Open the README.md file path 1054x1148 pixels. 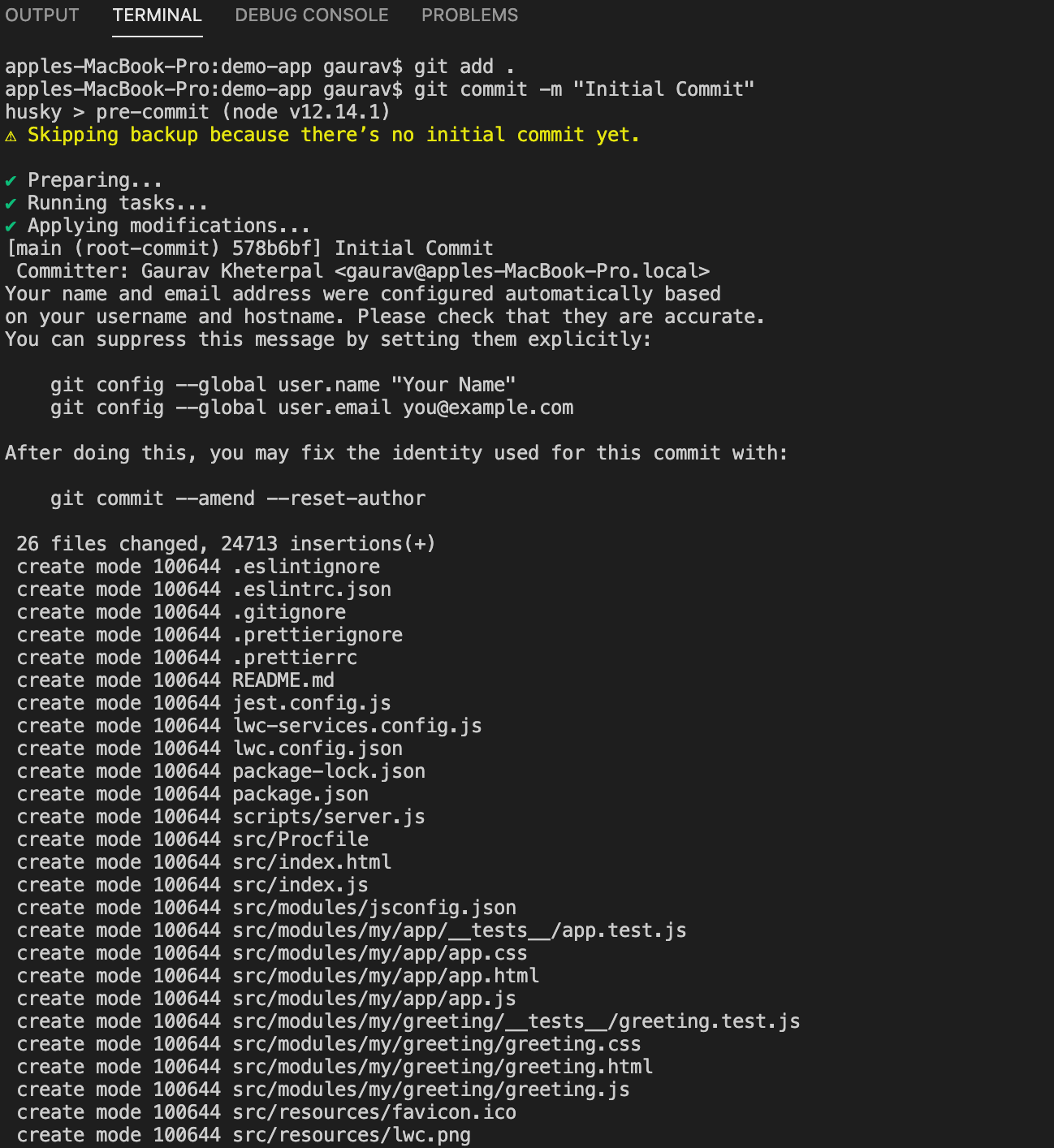pos(283,680)
